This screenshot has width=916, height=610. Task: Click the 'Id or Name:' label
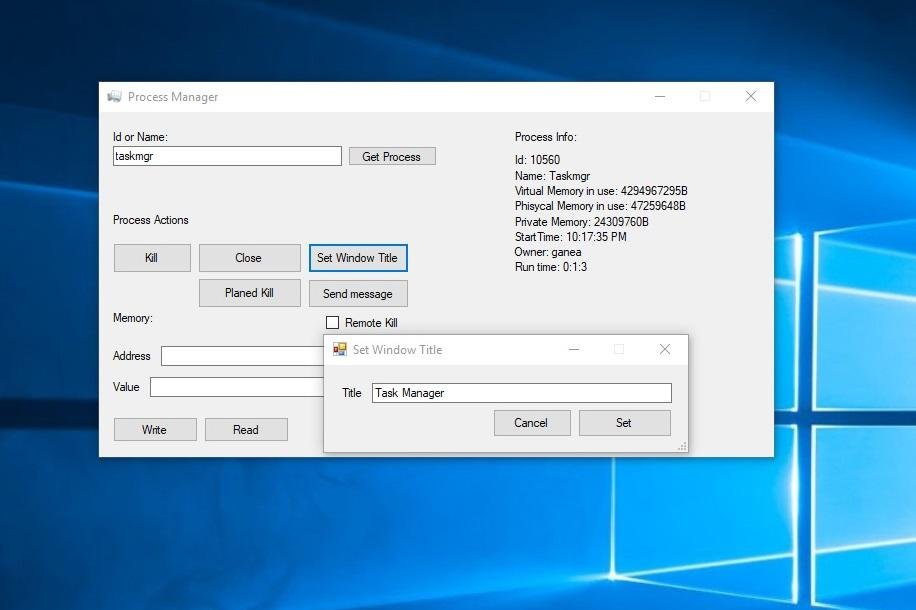click(140, 137)
